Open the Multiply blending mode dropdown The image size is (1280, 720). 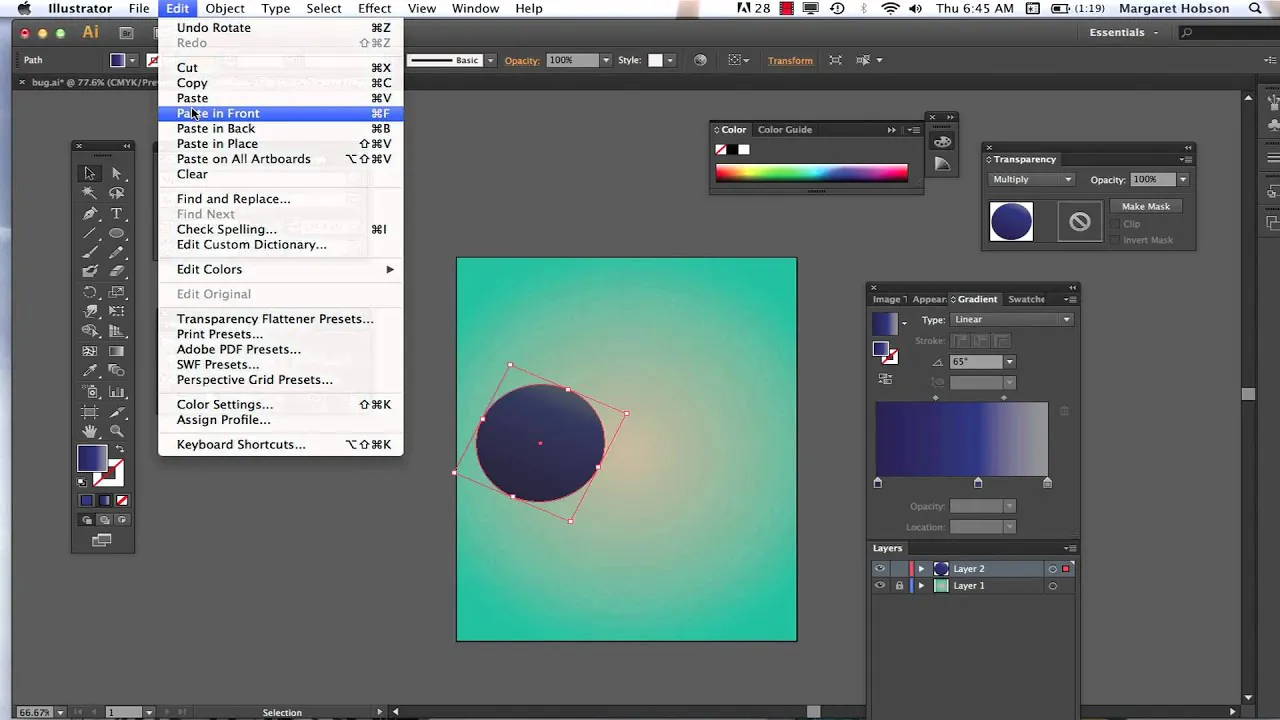1032,179
